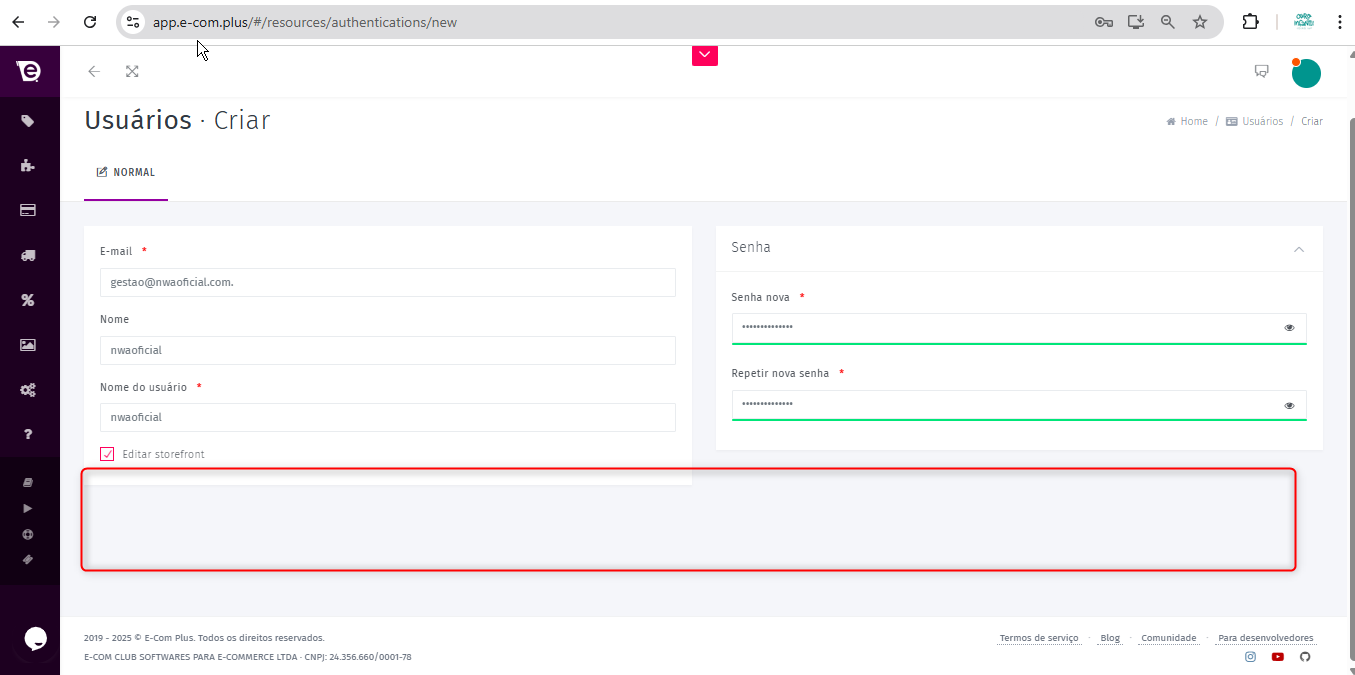The height and width of the screenshot is (675, 1355).
Task: Open the truck shipping sidebar icon
Action: [28, 255]
